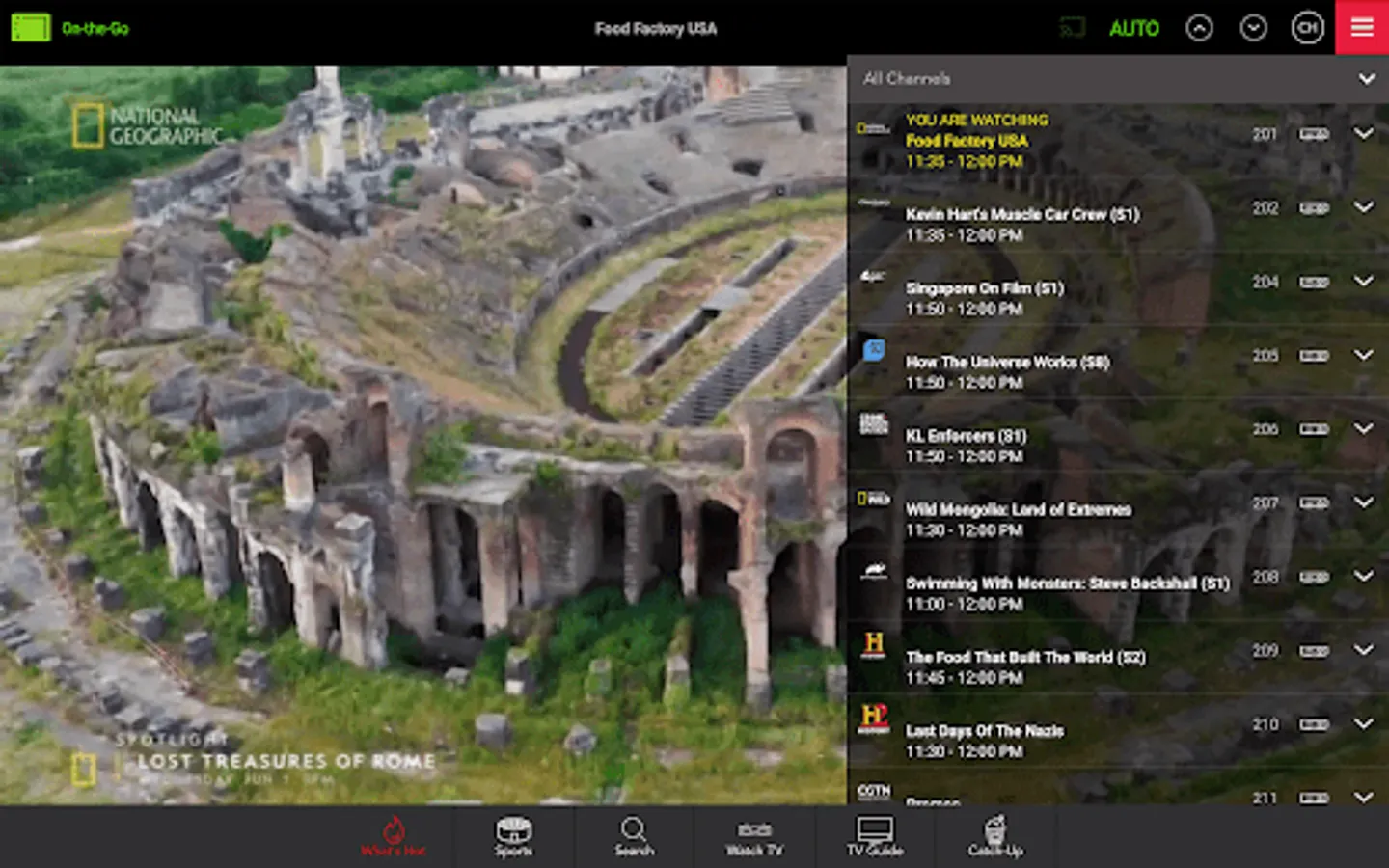Go to the Watch TV tab

point(754,836)
